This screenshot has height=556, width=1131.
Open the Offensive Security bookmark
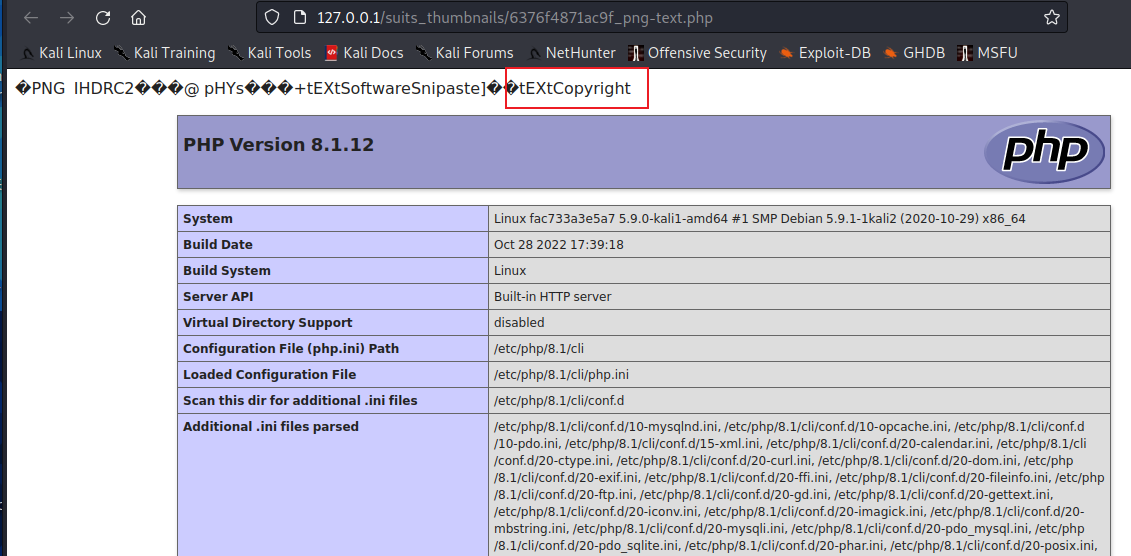pyautogui.click(x=697, y=53)
